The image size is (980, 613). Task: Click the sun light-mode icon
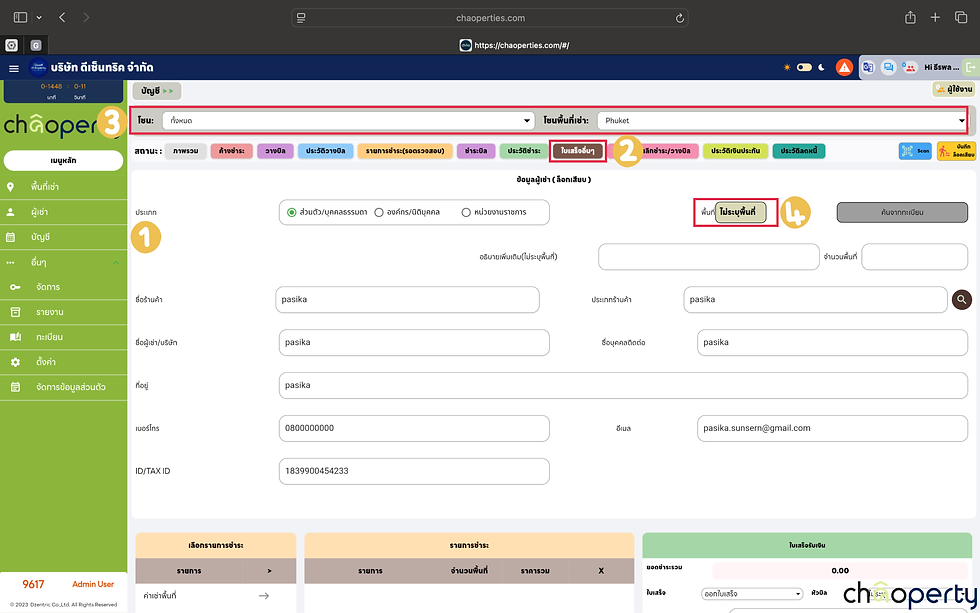tap(787, 67)
